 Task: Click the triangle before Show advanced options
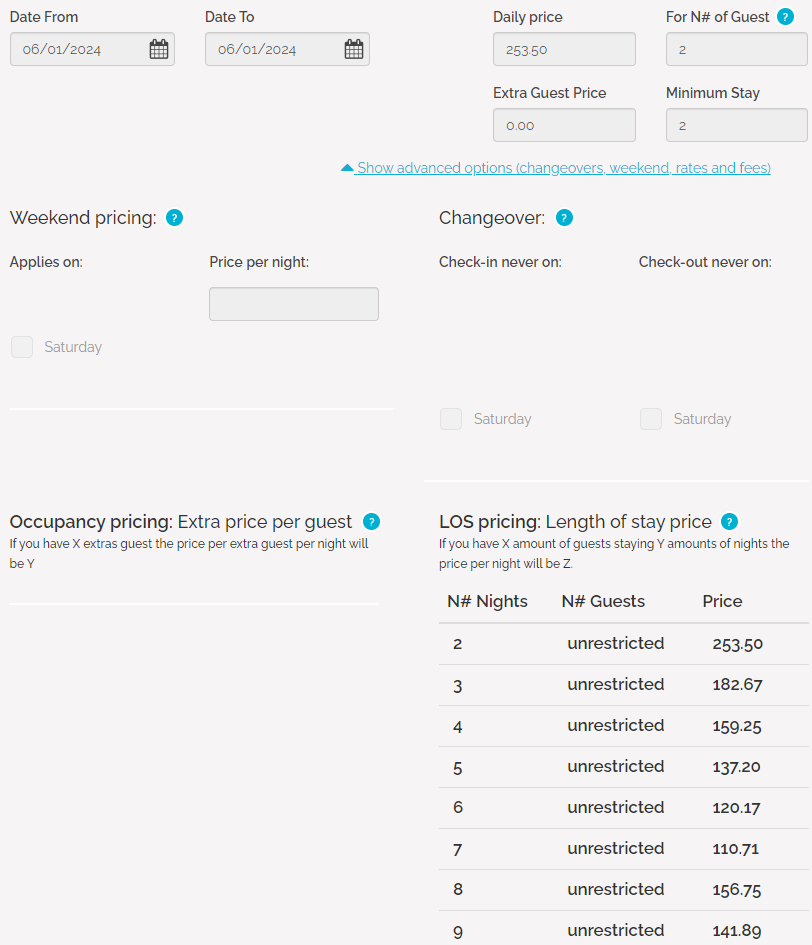(x=347, y=168)
